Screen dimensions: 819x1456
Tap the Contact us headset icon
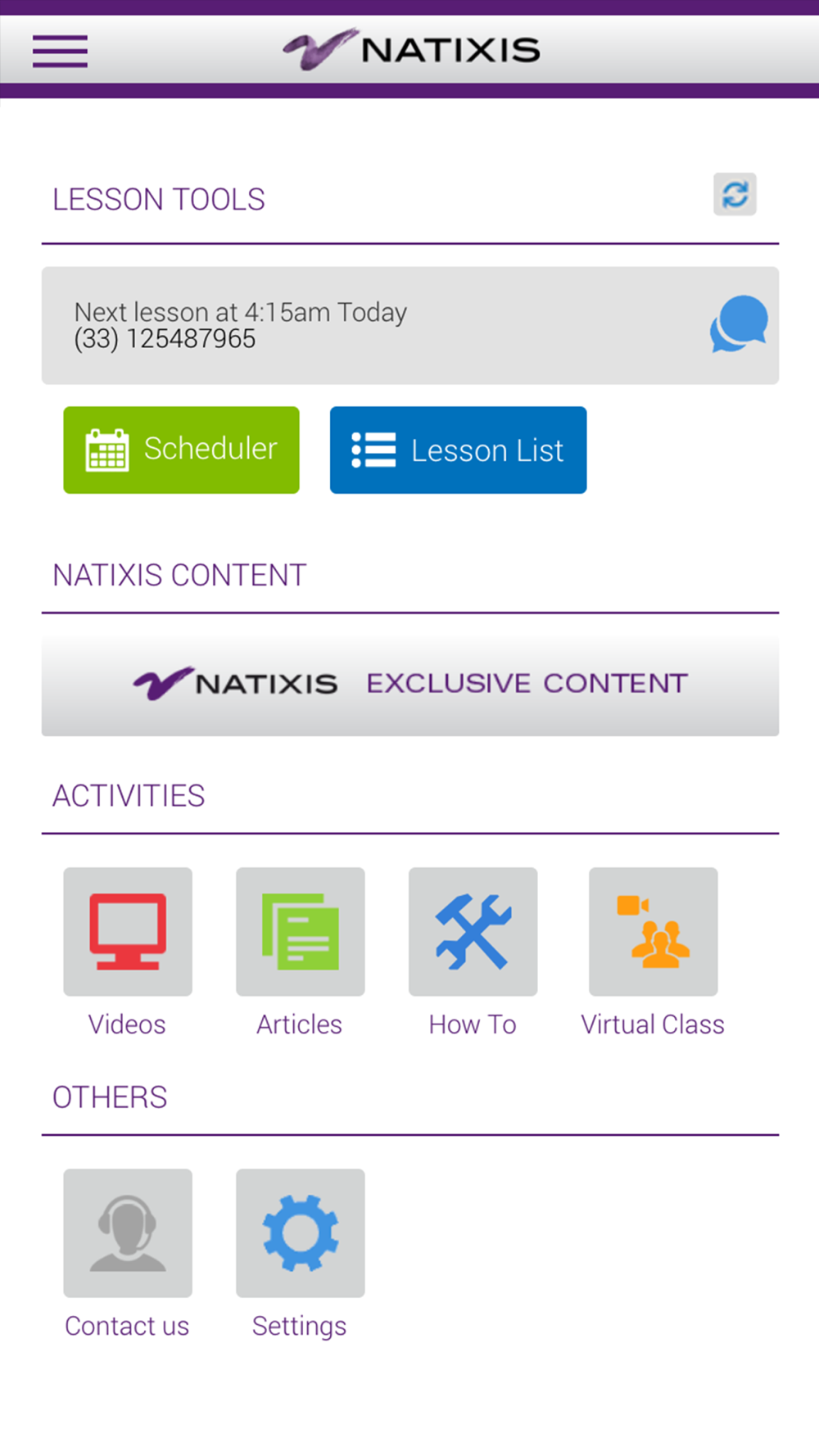(x=128, y=1233)
